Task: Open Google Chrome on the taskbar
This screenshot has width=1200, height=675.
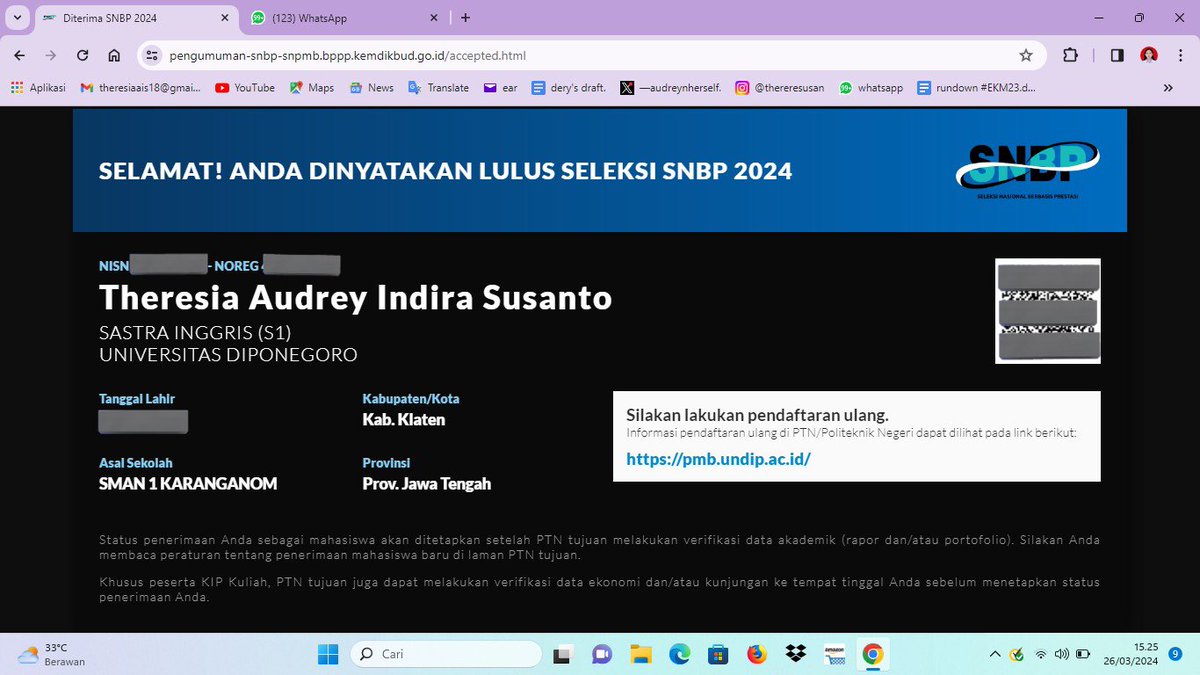Action: 873,655
